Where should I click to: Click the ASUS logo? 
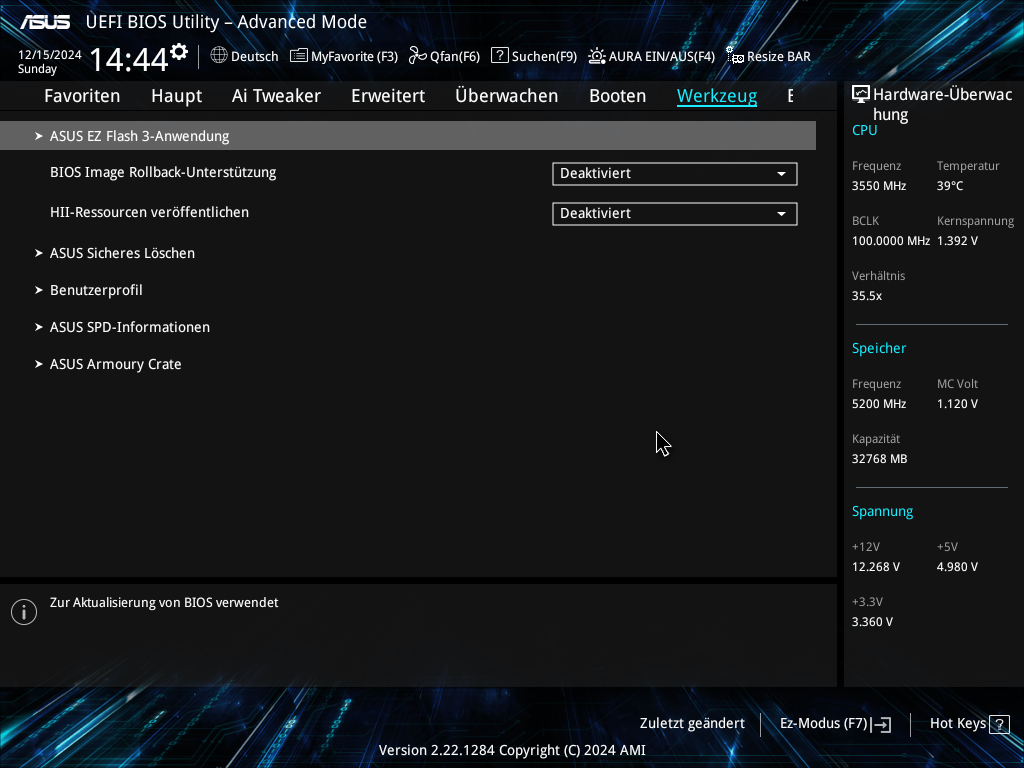[45, 22]
